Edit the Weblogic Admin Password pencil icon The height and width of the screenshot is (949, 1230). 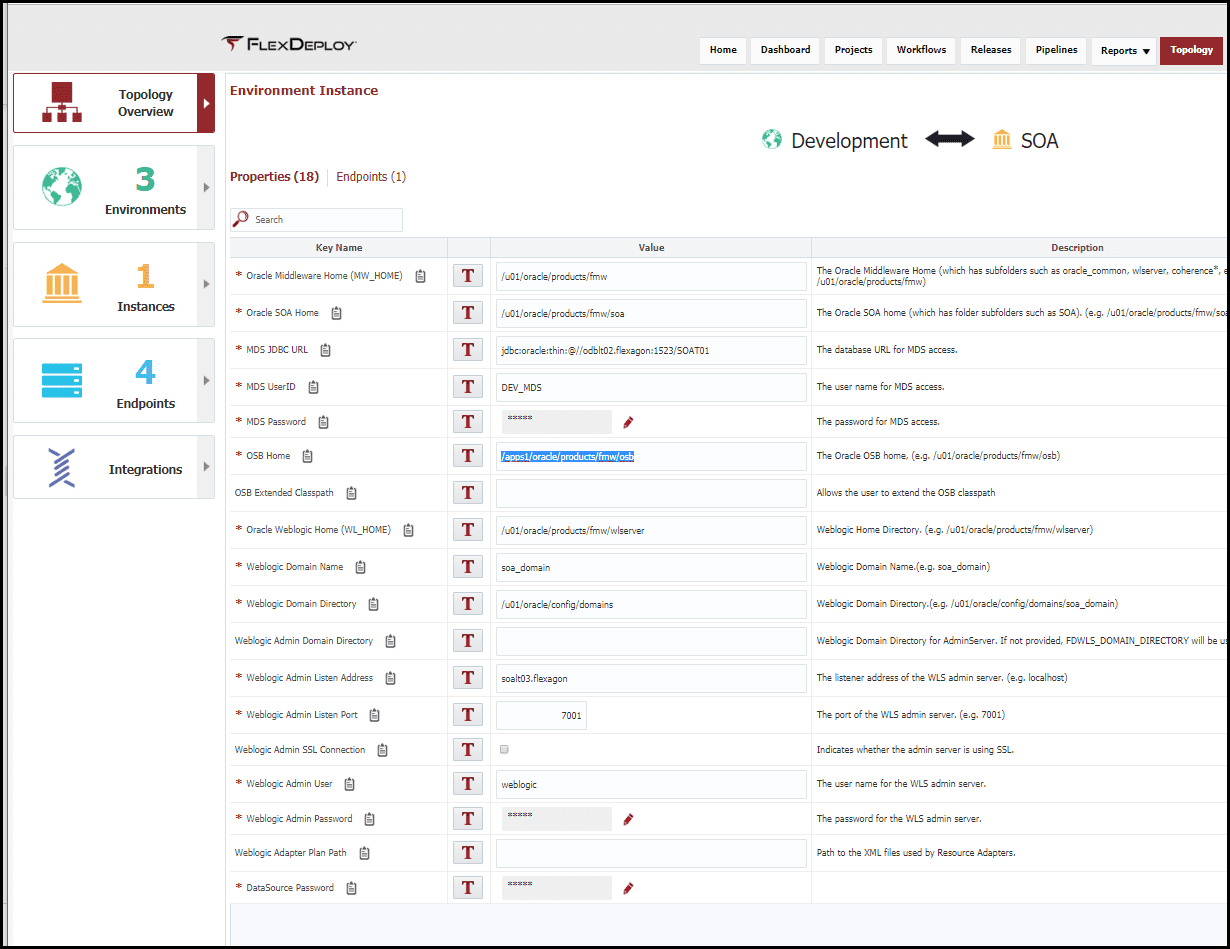pyautogui.click(x=628, y=819)
